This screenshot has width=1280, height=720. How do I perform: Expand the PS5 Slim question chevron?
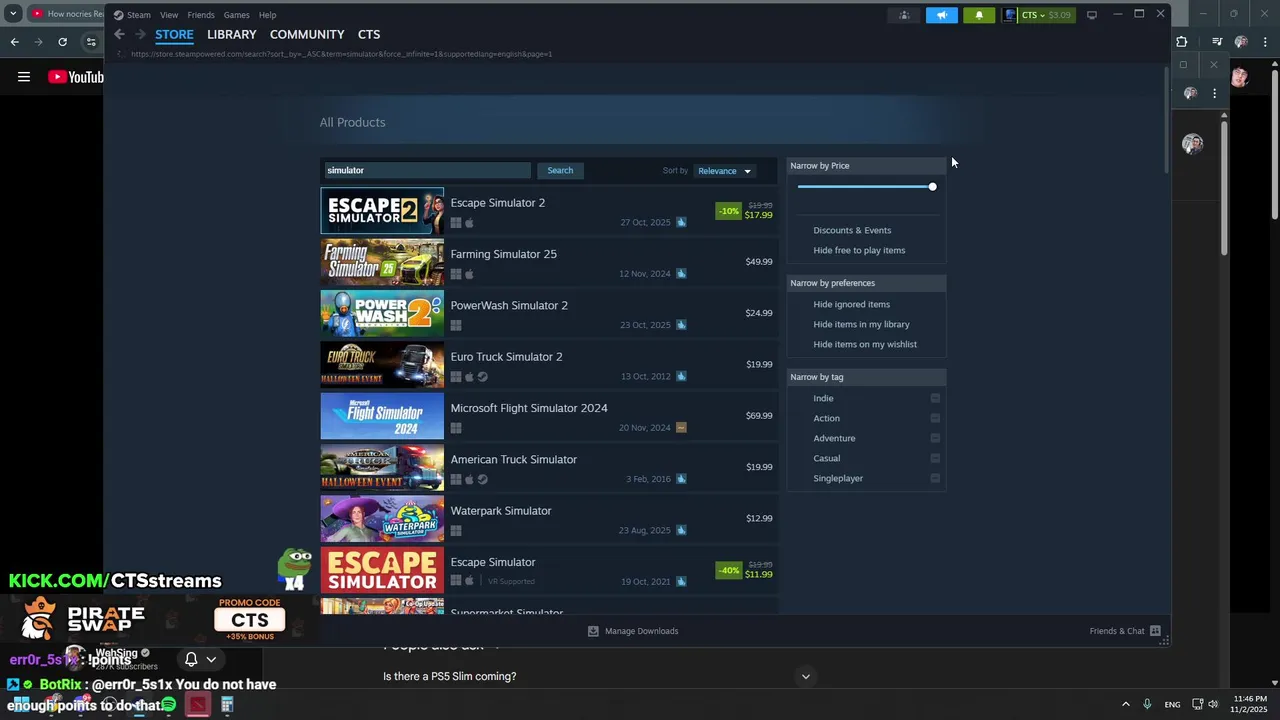click(x=805, y=677)
